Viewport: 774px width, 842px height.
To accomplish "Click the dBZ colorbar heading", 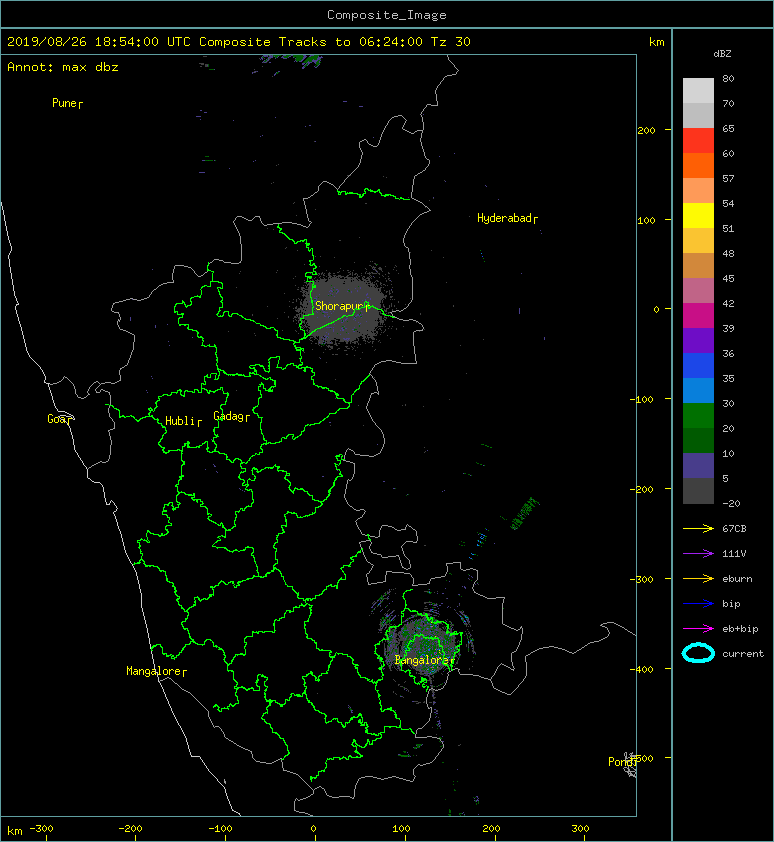I will [722, 54].
